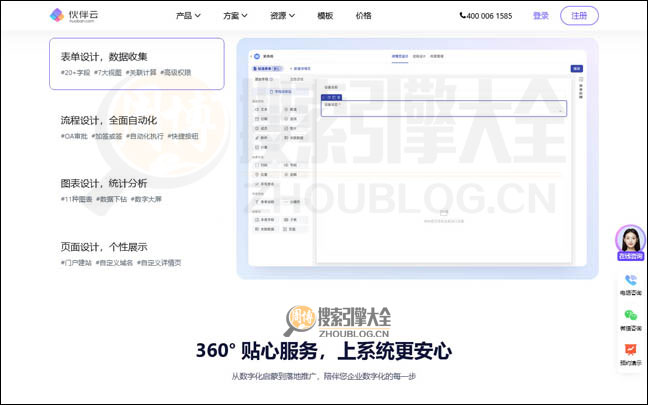Expand the 产品 dropdown menu
Viewport: 648px width, 405px height.
tap(188, 16)
